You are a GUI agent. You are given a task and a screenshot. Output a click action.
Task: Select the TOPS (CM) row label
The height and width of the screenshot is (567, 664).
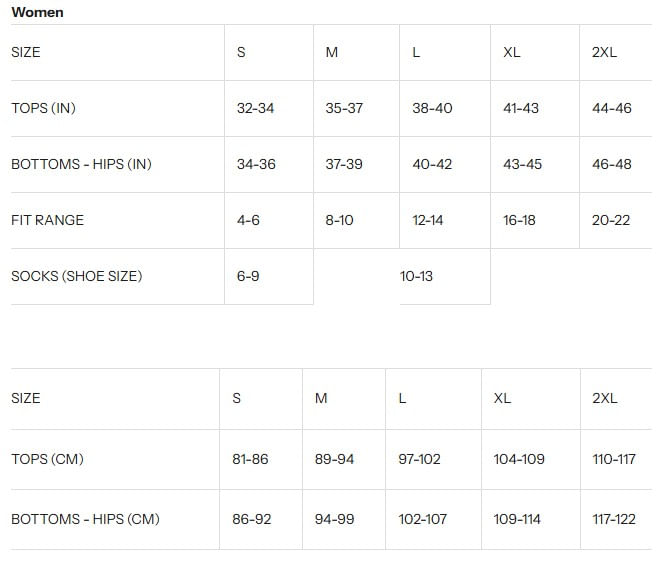47,459
